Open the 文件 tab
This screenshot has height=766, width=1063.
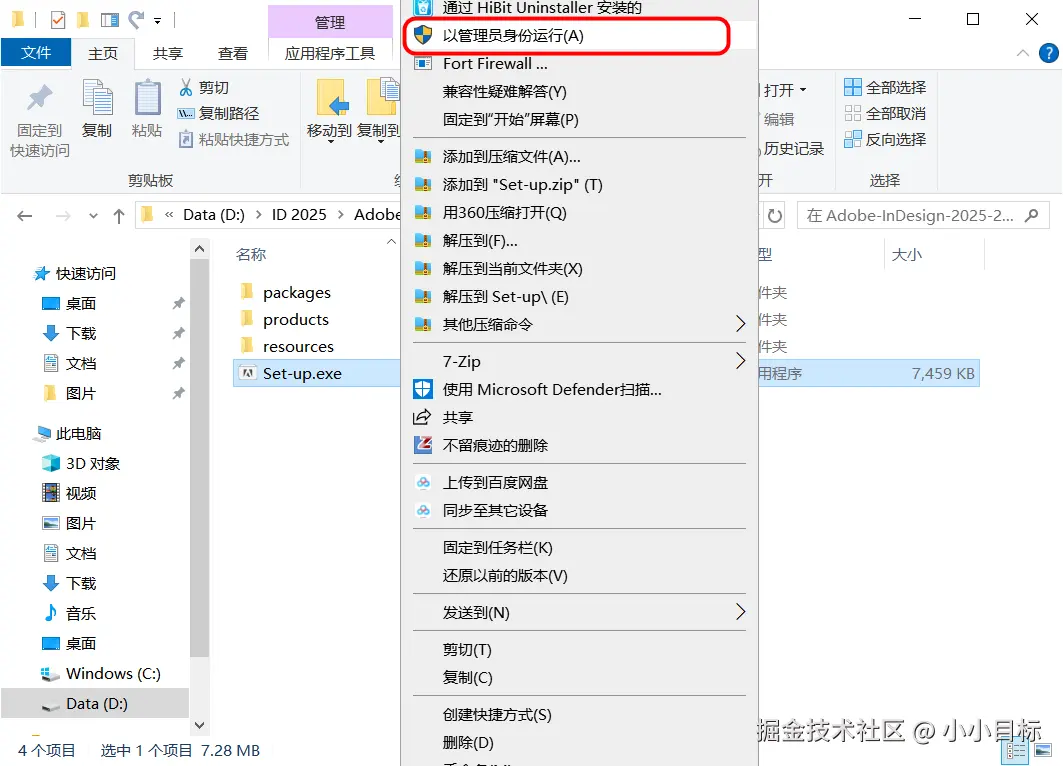coord(36,53)
